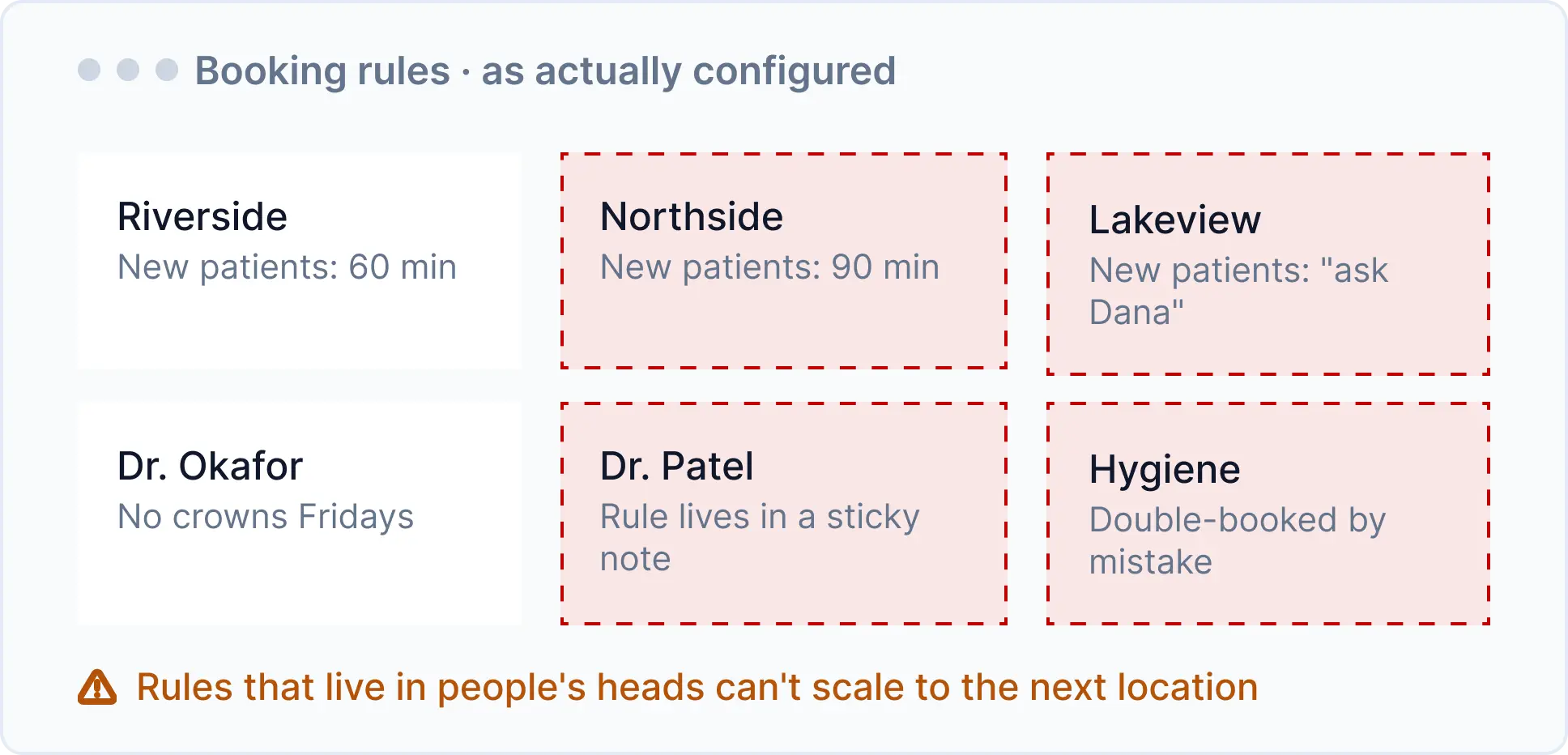Click 'New patients: 60 min' text
Screen dimensions: 1568x755
point(287,267)
